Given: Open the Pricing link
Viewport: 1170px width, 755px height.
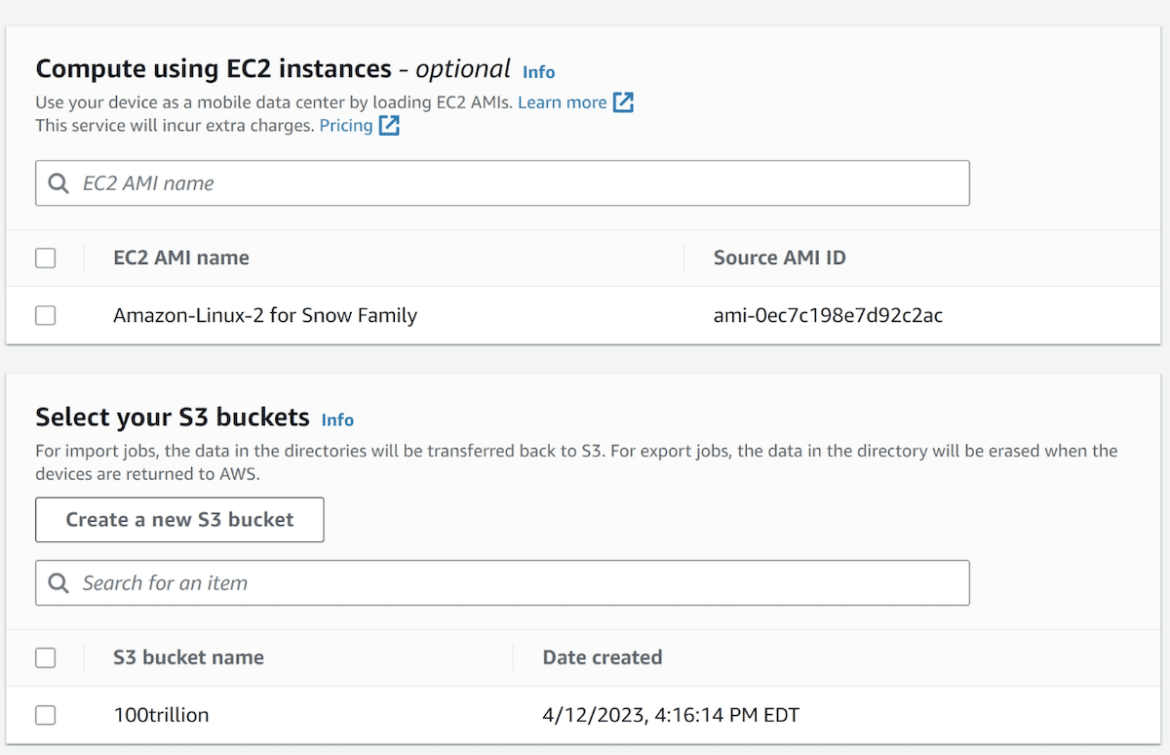Looking at the screenshot, I should pyautogui.click(x=346, y=125).
